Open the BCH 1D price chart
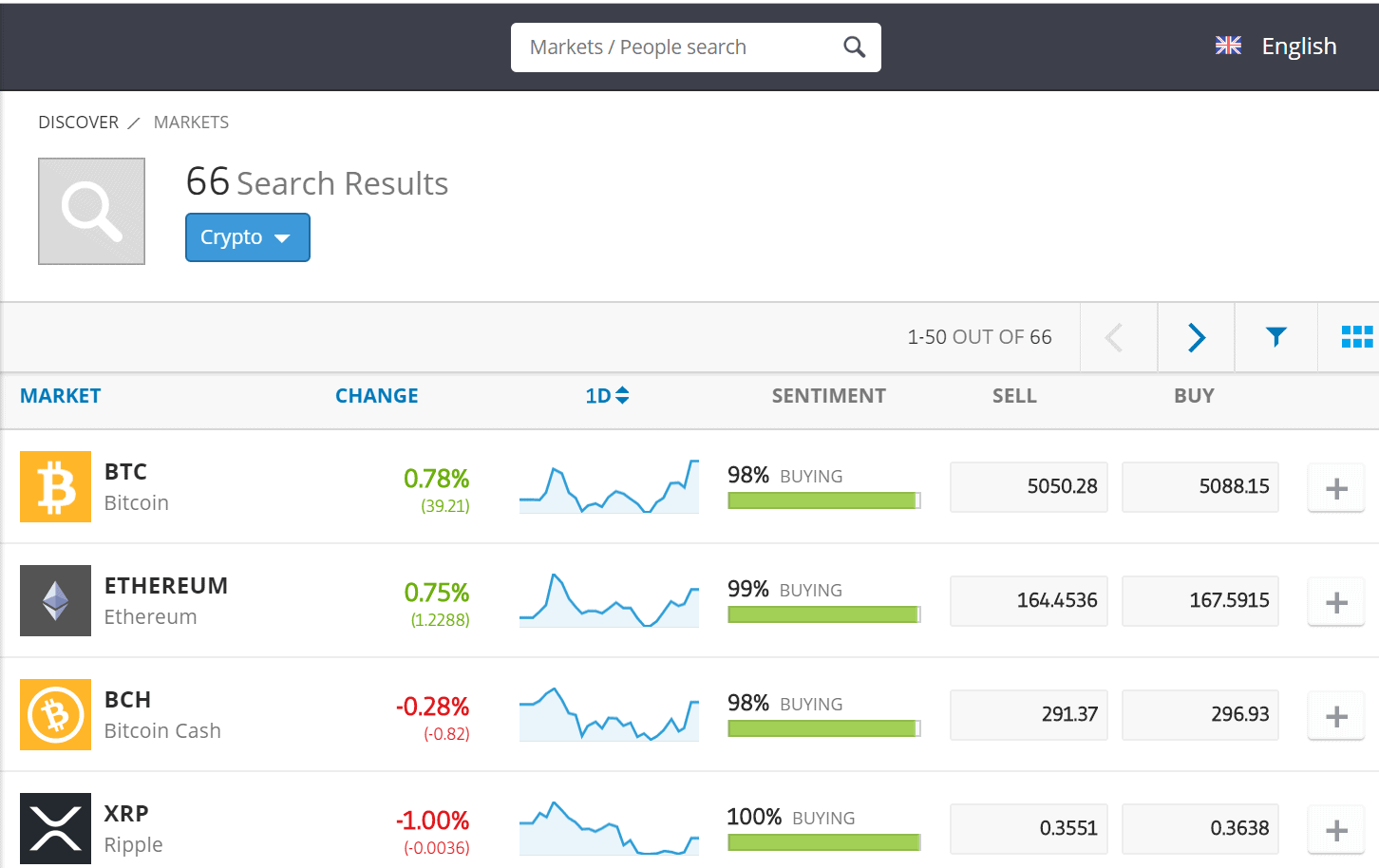 click(x=609, y=714)
